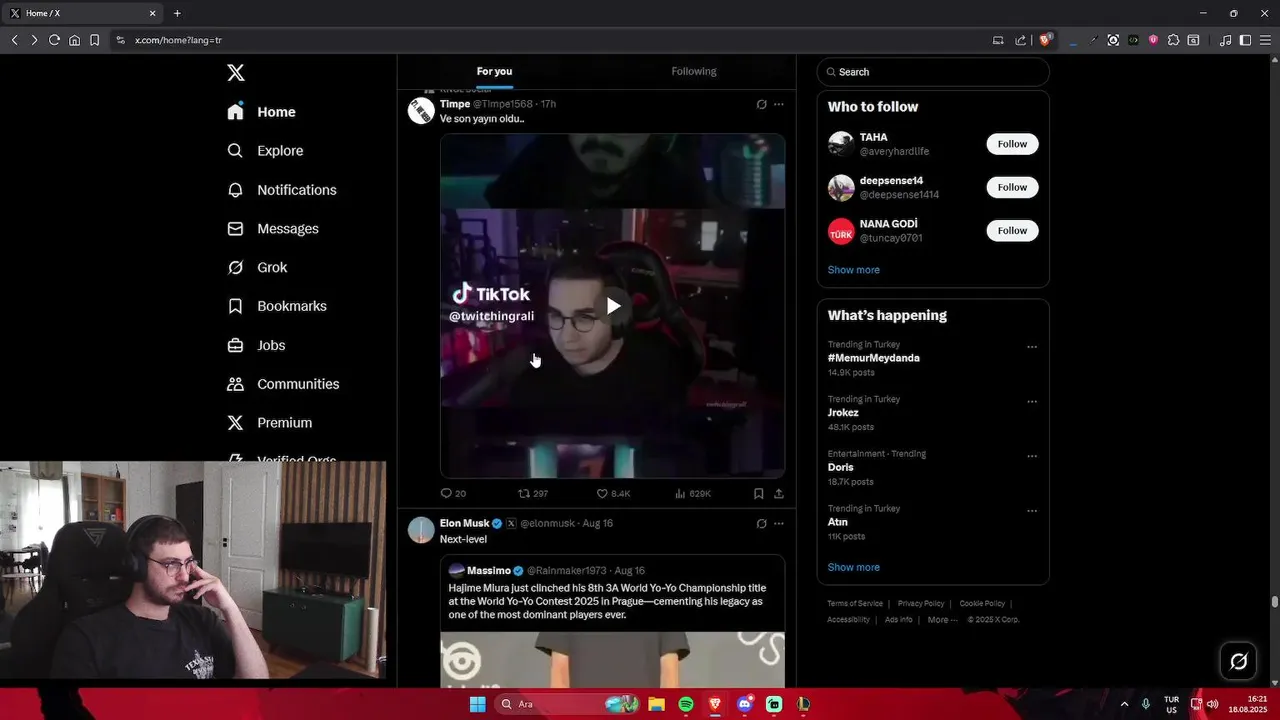
Task: Open Communities
Action: point(283,384)
